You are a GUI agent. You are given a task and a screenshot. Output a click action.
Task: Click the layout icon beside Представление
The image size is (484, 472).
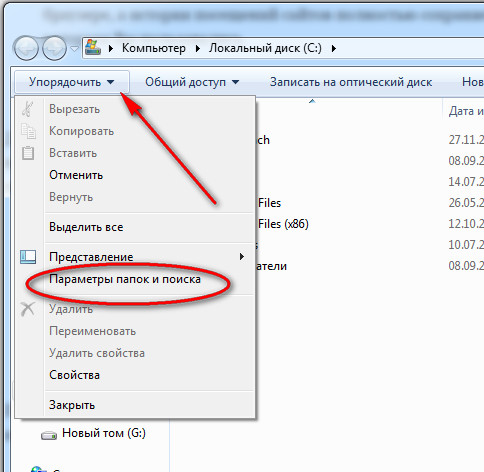pyautogui.click(x=28, y=257)
